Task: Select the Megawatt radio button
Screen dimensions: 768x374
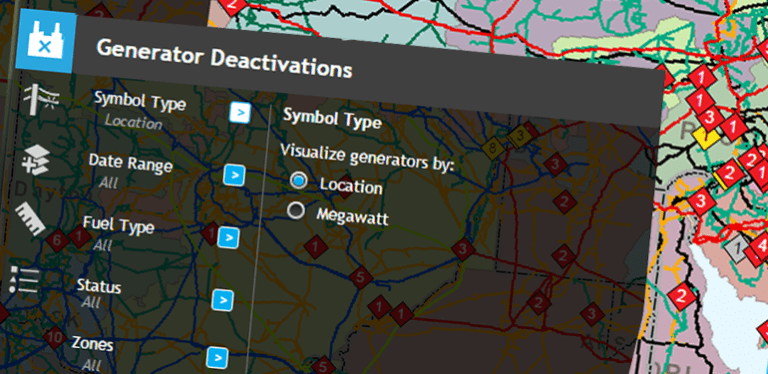Action: point(295,210)
